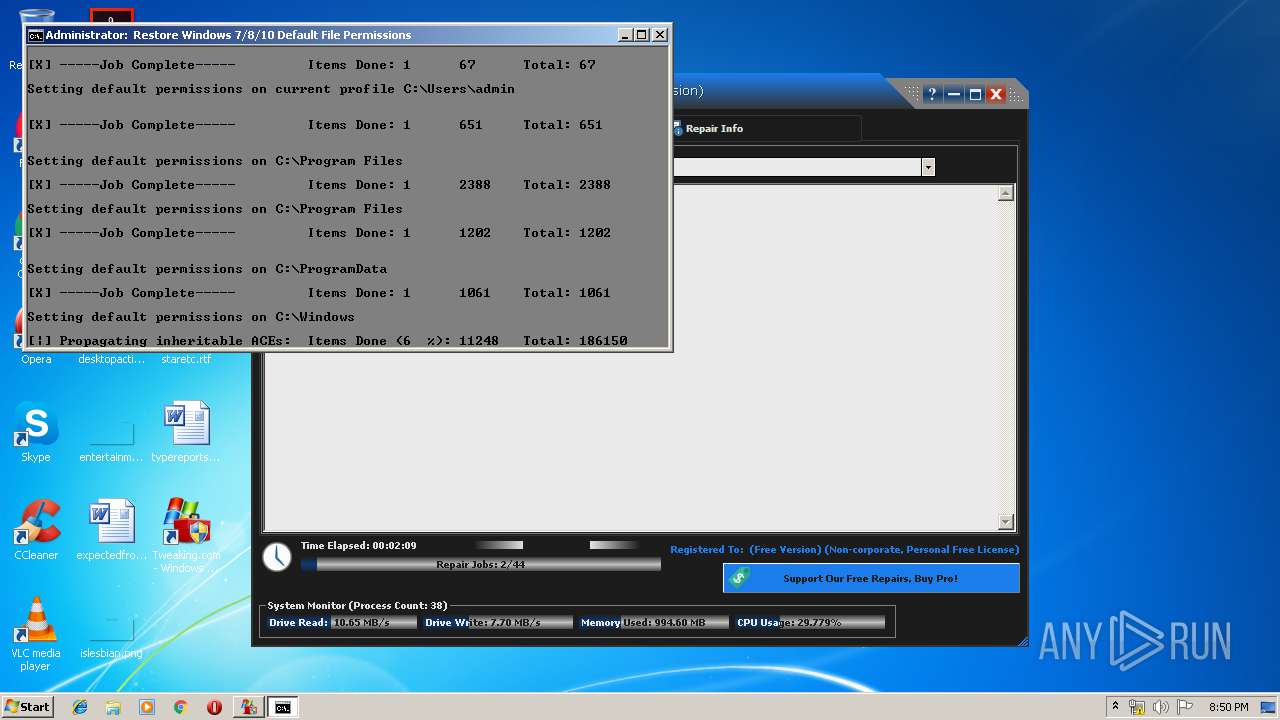Open network status tray icon
Screen dimensions: 1280x720
pyautogui.click(x=1137, y=707)
